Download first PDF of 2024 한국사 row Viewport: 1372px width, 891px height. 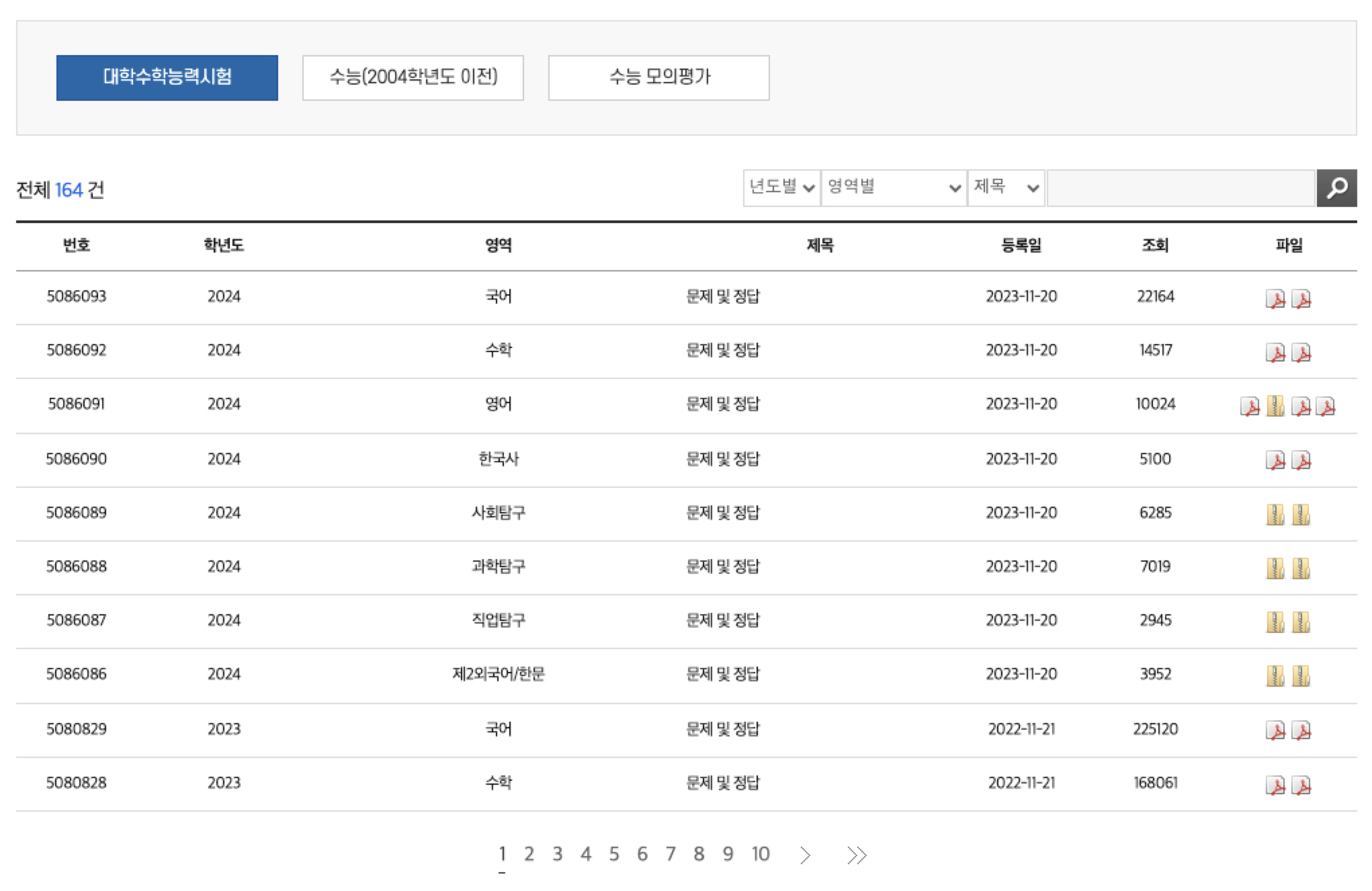(1275, 460)
